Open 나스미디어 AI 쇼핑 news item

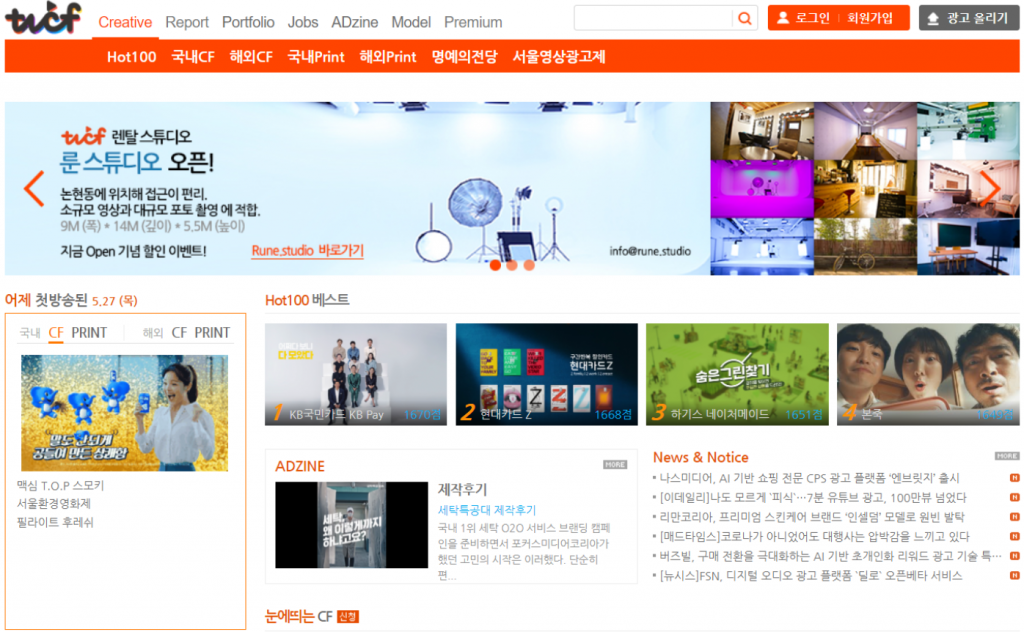pos(809,478)
